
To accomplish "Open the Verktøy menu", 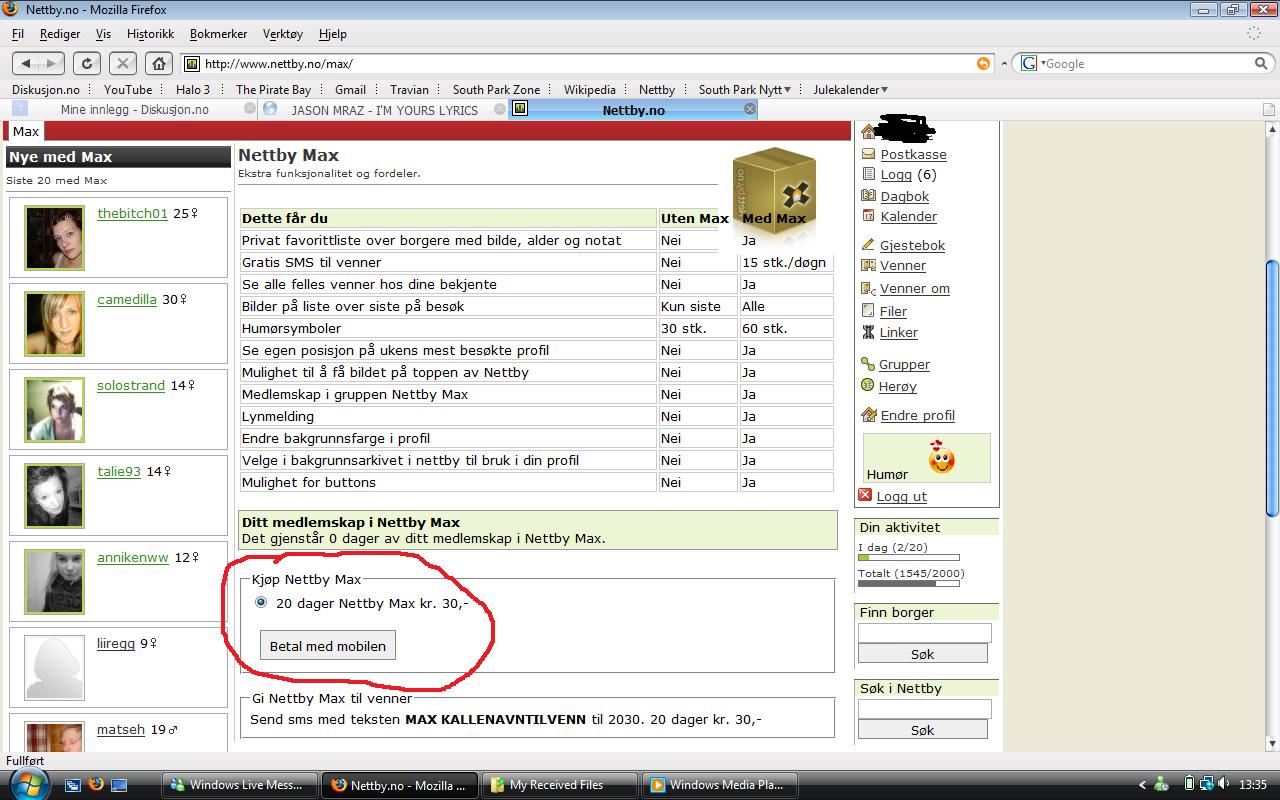I will click(283, 33).
